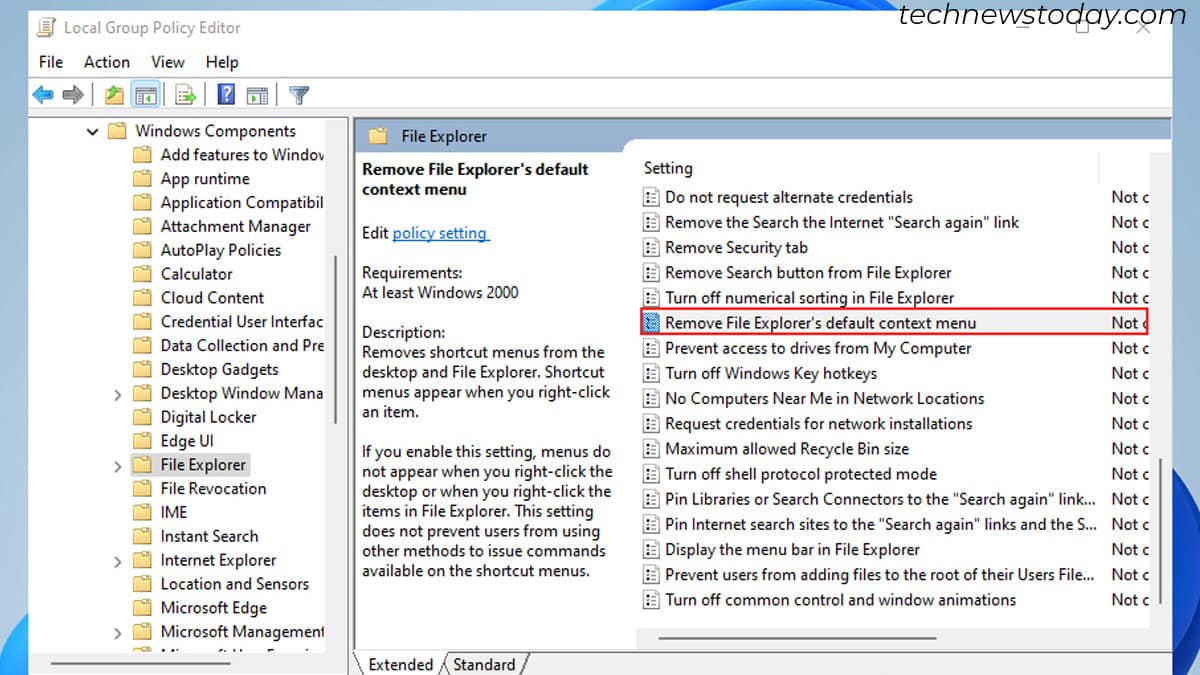Expand the File Explorer tree node
The height and width of the screenshot is (675, 1200).
point(118,465)
